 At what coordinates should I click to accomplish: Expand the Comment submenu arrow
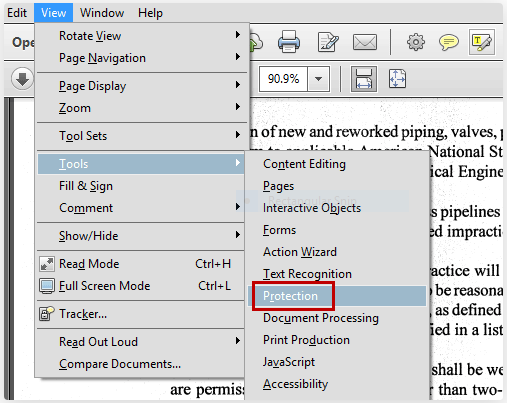238,207
